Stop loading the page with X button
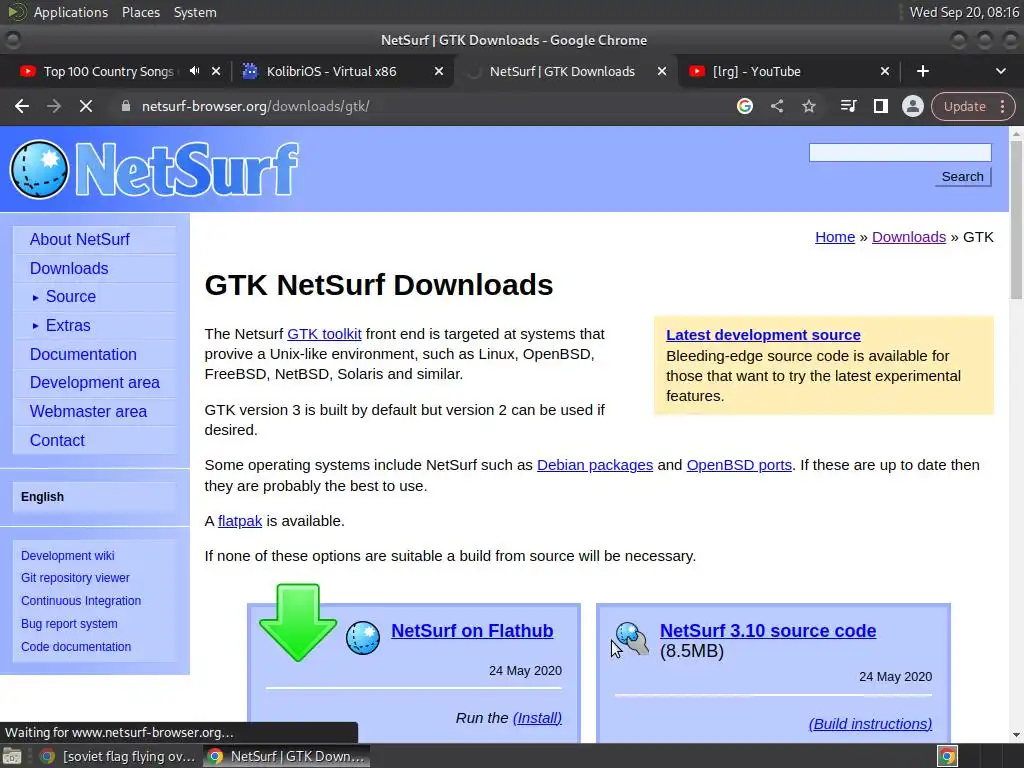This screenshot has height=768, width=1024. point(86,106)
